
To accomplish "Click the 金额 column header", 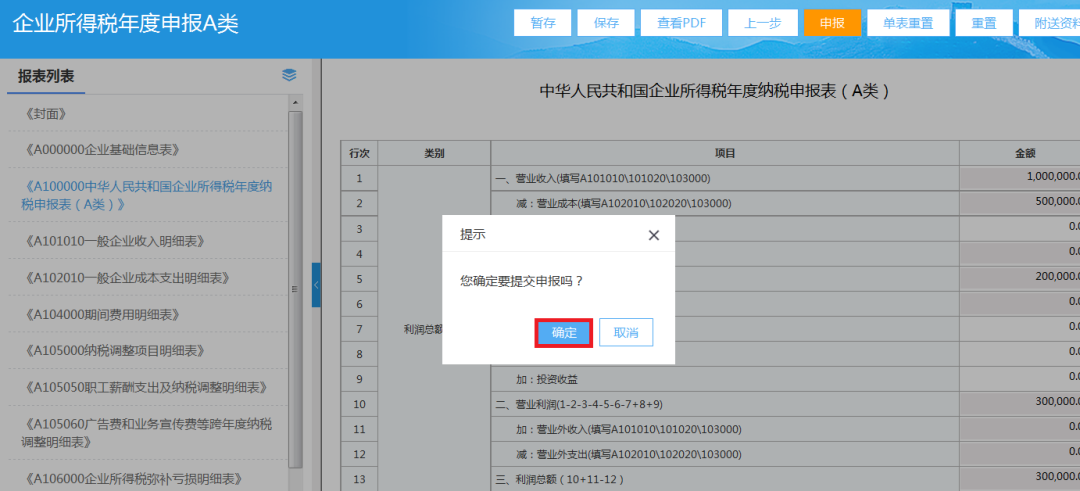I will [x=1019, y=154].
